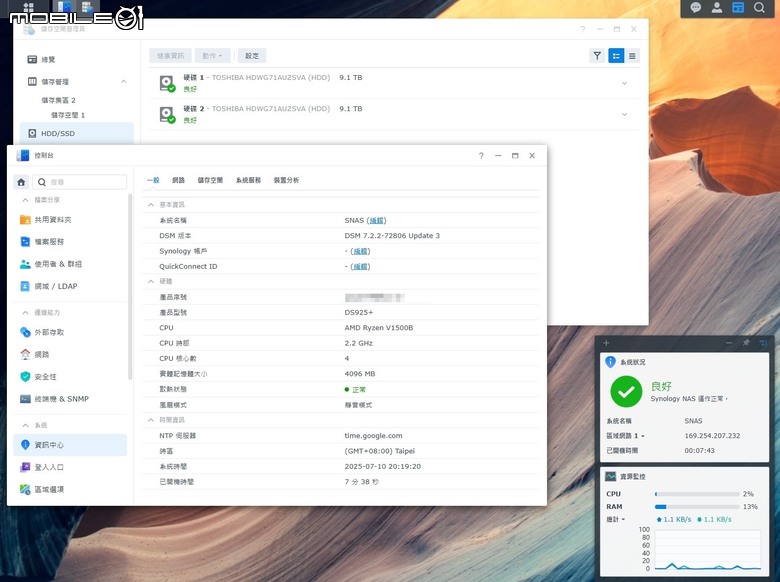Open the notifications chat bubble icon

695,7
